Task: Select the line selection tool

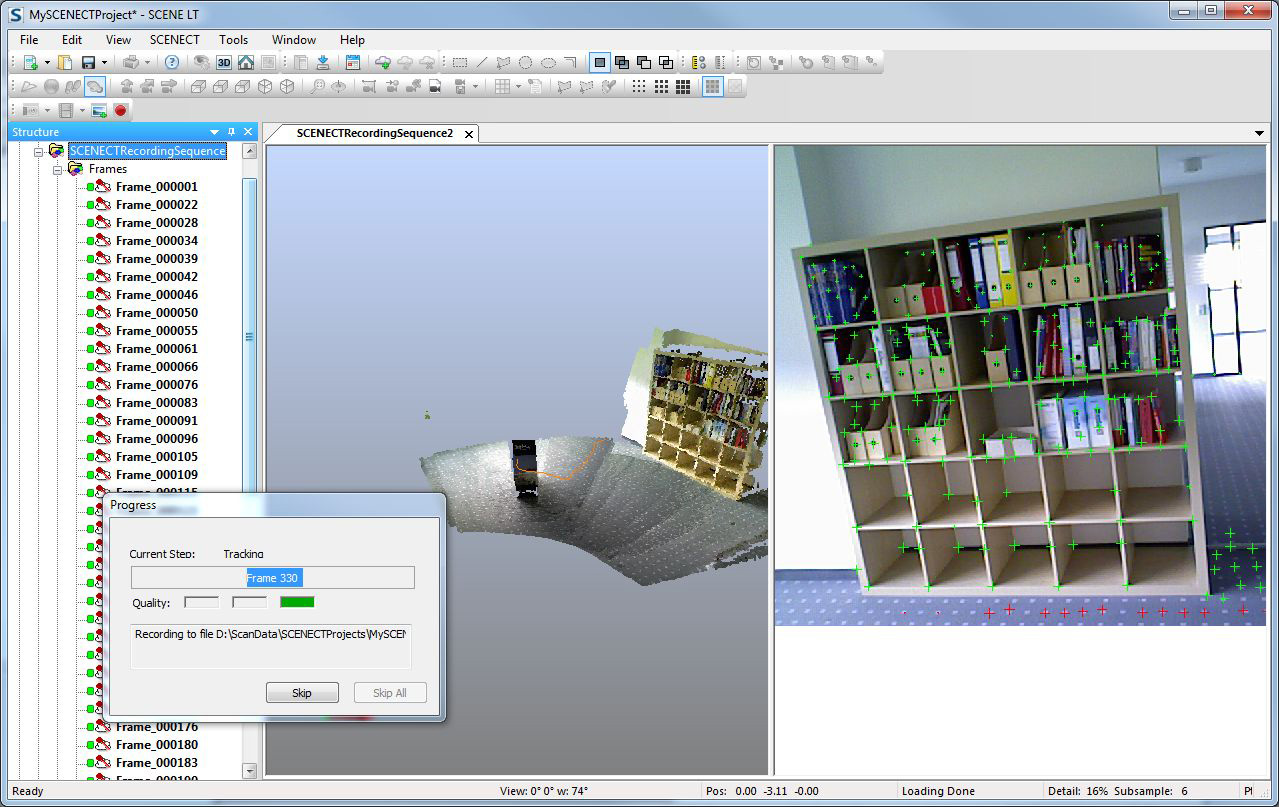Action: click(x=481, y=62)
